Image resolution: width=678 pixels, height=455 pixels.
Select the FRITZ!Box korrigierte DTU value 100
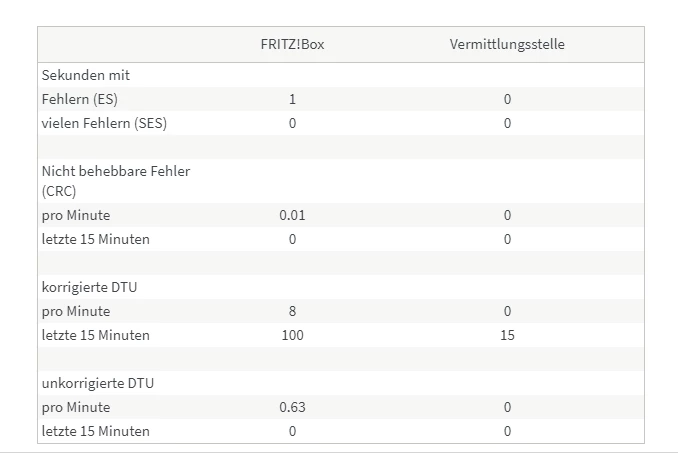(x=292, y=335)
